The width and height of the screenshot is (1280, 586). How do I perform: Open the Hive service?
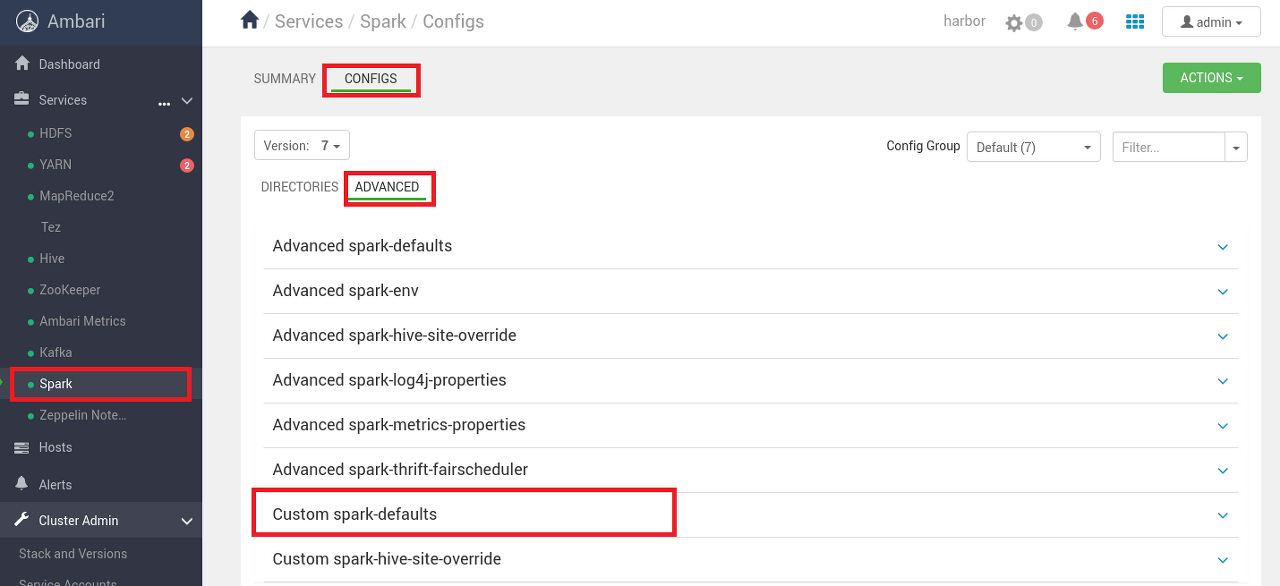point(52,259)
